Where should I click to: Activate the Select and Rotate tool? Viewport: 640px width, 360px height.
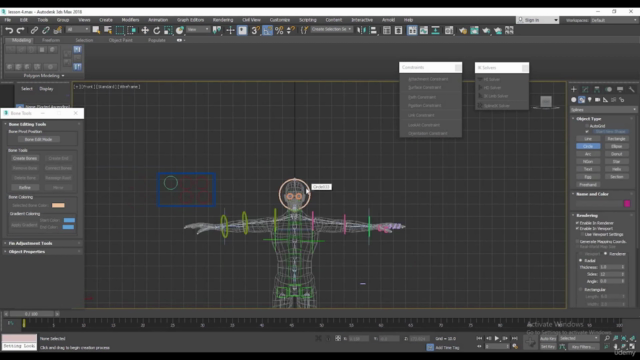pos(156,30)
